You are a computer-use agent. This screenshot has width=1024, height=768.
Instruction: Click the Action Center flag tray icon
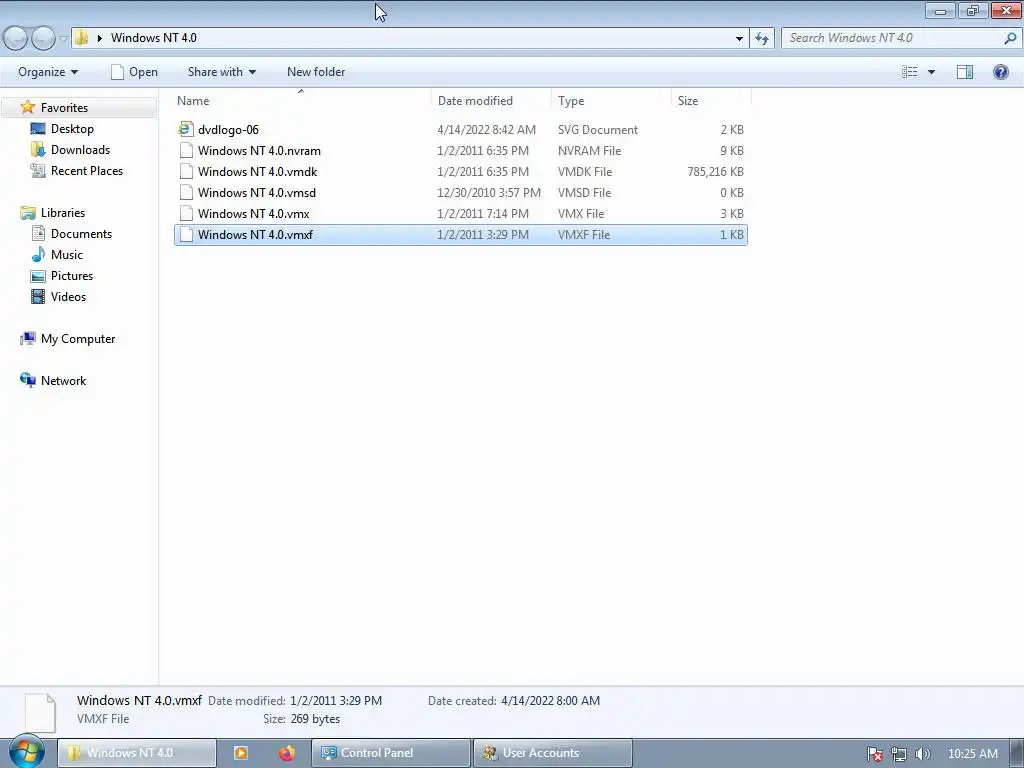click(874, 754)
